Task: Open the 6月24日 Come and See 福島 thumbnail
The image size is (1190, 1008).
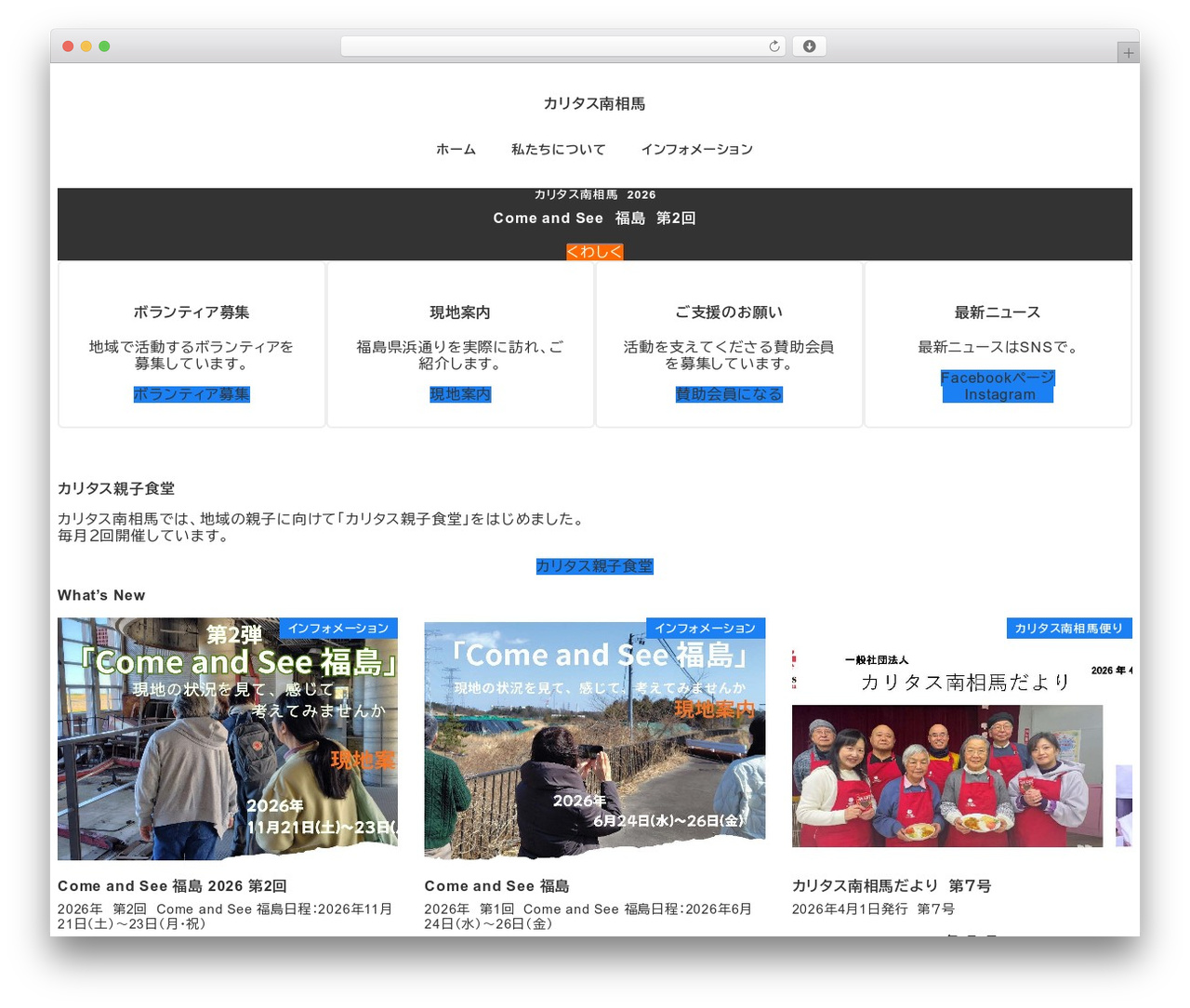Action: point(595,739)
